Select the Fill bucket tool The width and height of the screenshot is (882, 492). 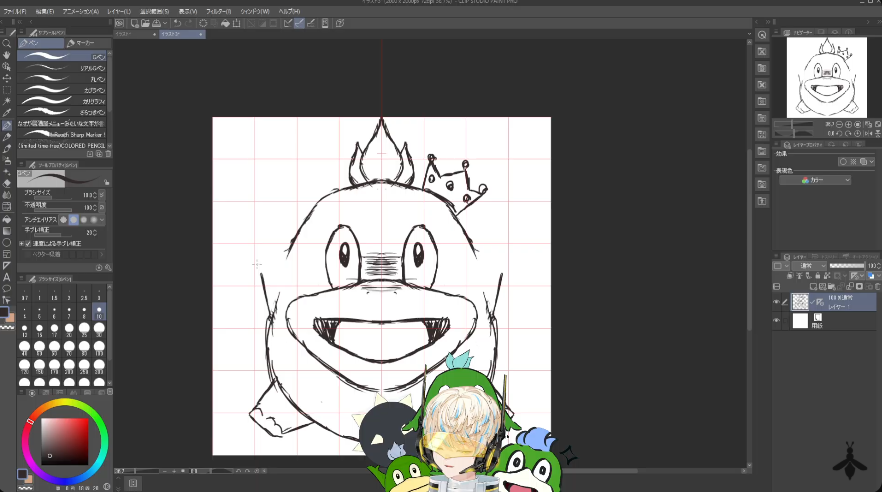(x=7, y=219)
